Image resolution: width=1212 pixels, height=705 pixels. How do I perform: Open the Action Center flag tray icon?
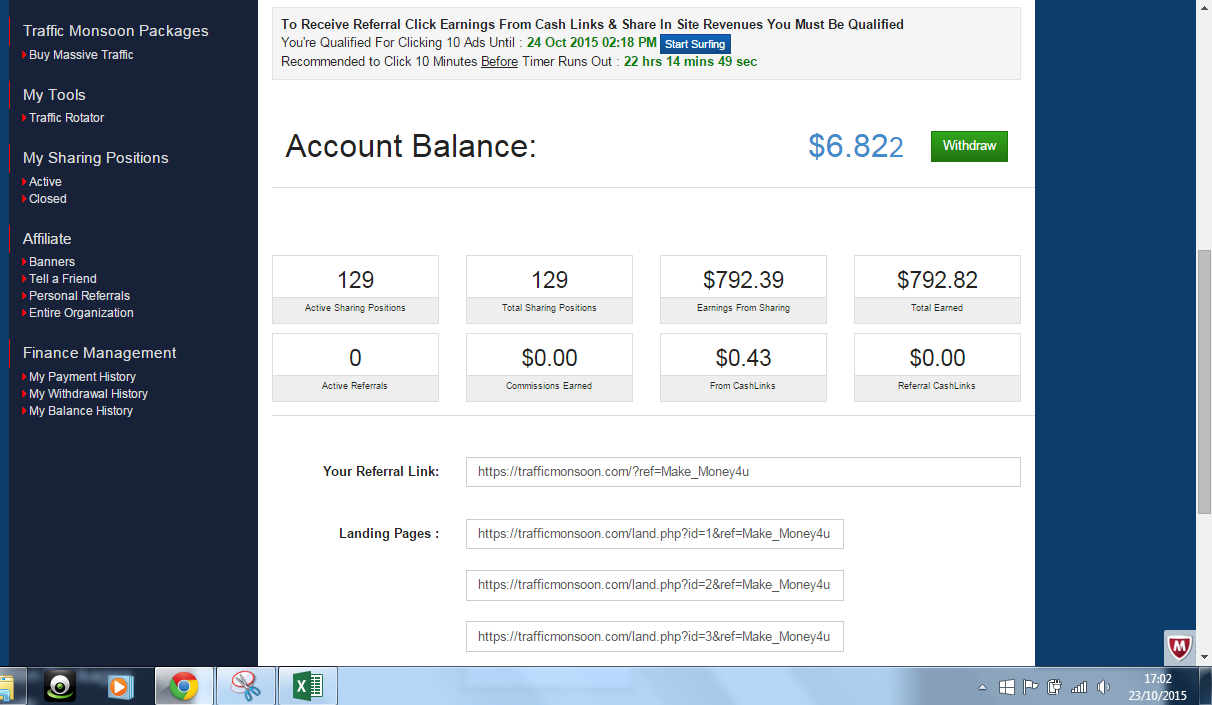pyautogui.click(x=1030, y=687)
